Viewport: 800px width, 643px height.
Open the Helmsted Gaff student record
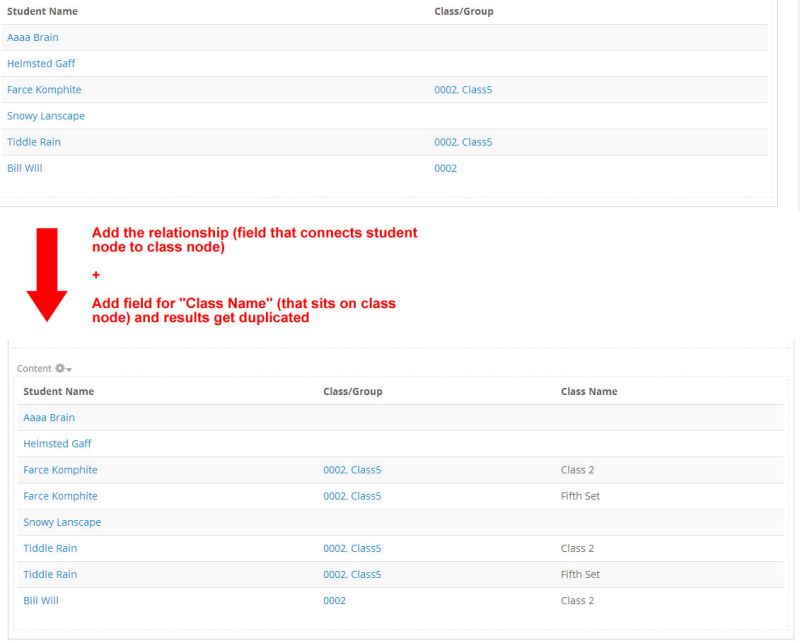pyautogui.click(x=40, y=63)
